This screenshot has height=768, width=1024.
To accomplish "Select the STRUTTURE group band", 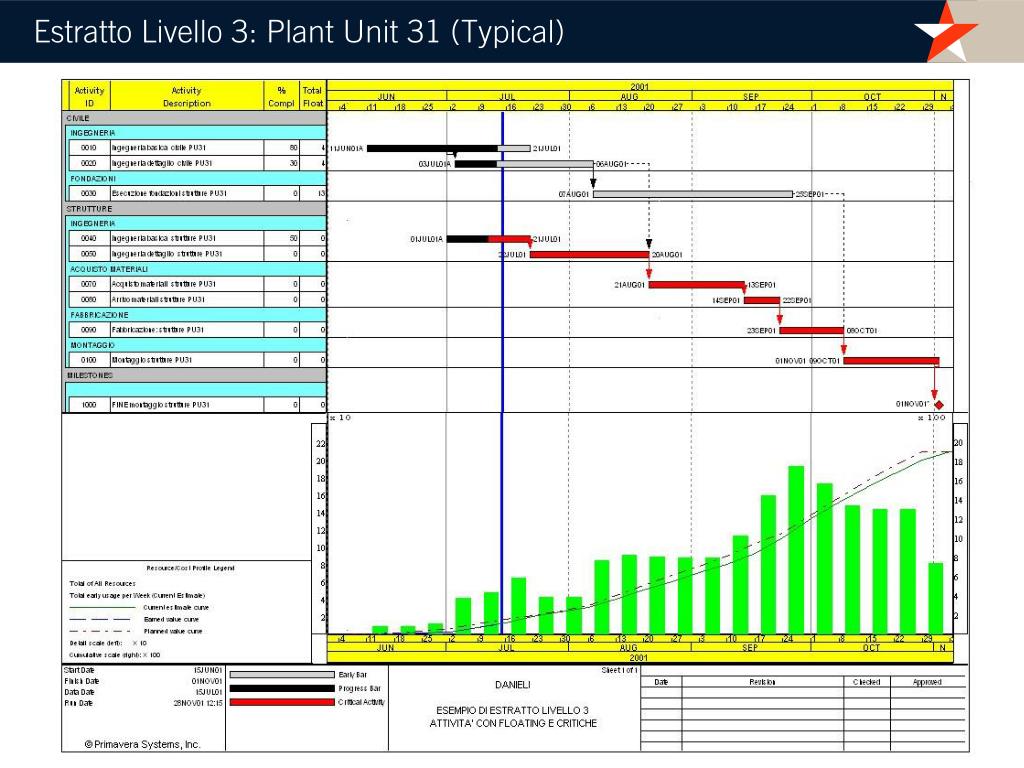I will click(194, 208).
